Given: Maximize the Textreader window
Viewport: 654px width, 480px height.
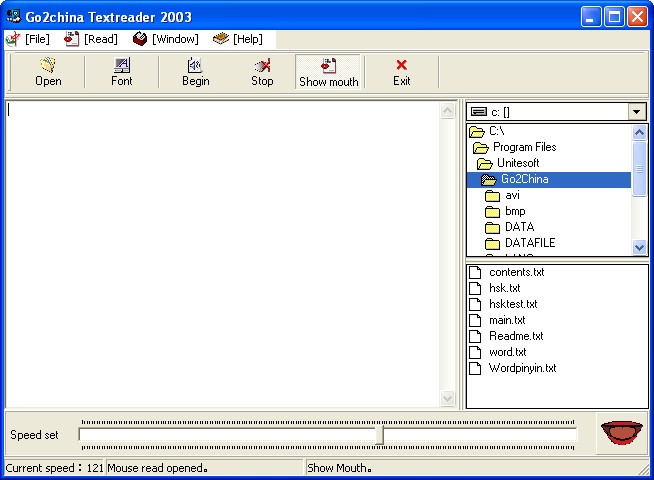Looking at the screenshot, I should (x=614, y=17).
